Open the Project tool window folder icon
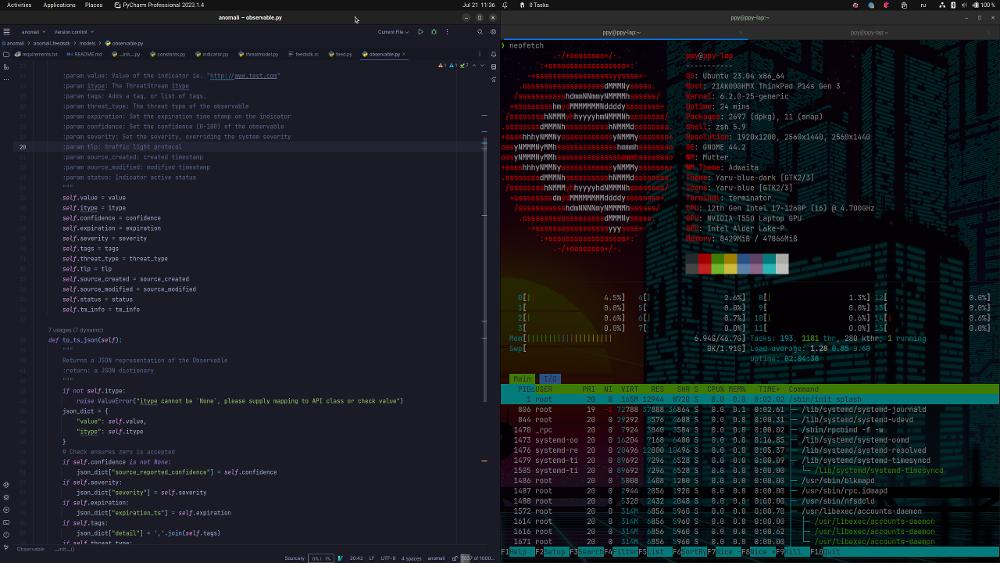Screen dimensions: 1000x563 point(6,54)
